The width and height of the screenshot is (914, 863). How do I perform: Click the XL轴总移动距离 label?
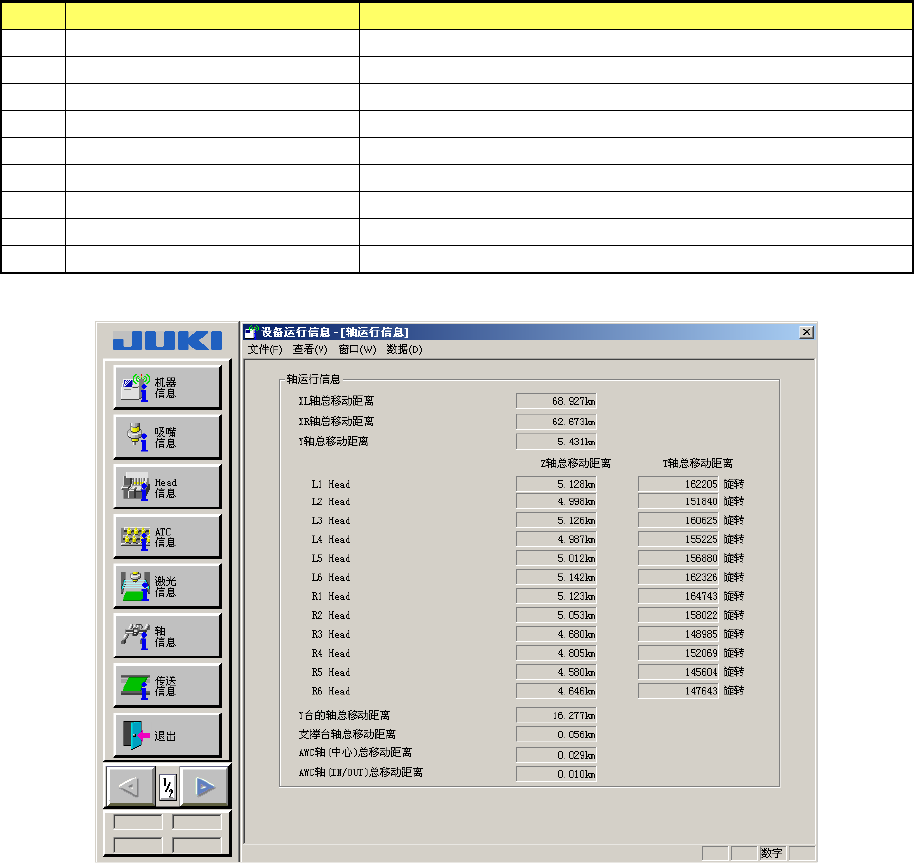click(336, 401)
